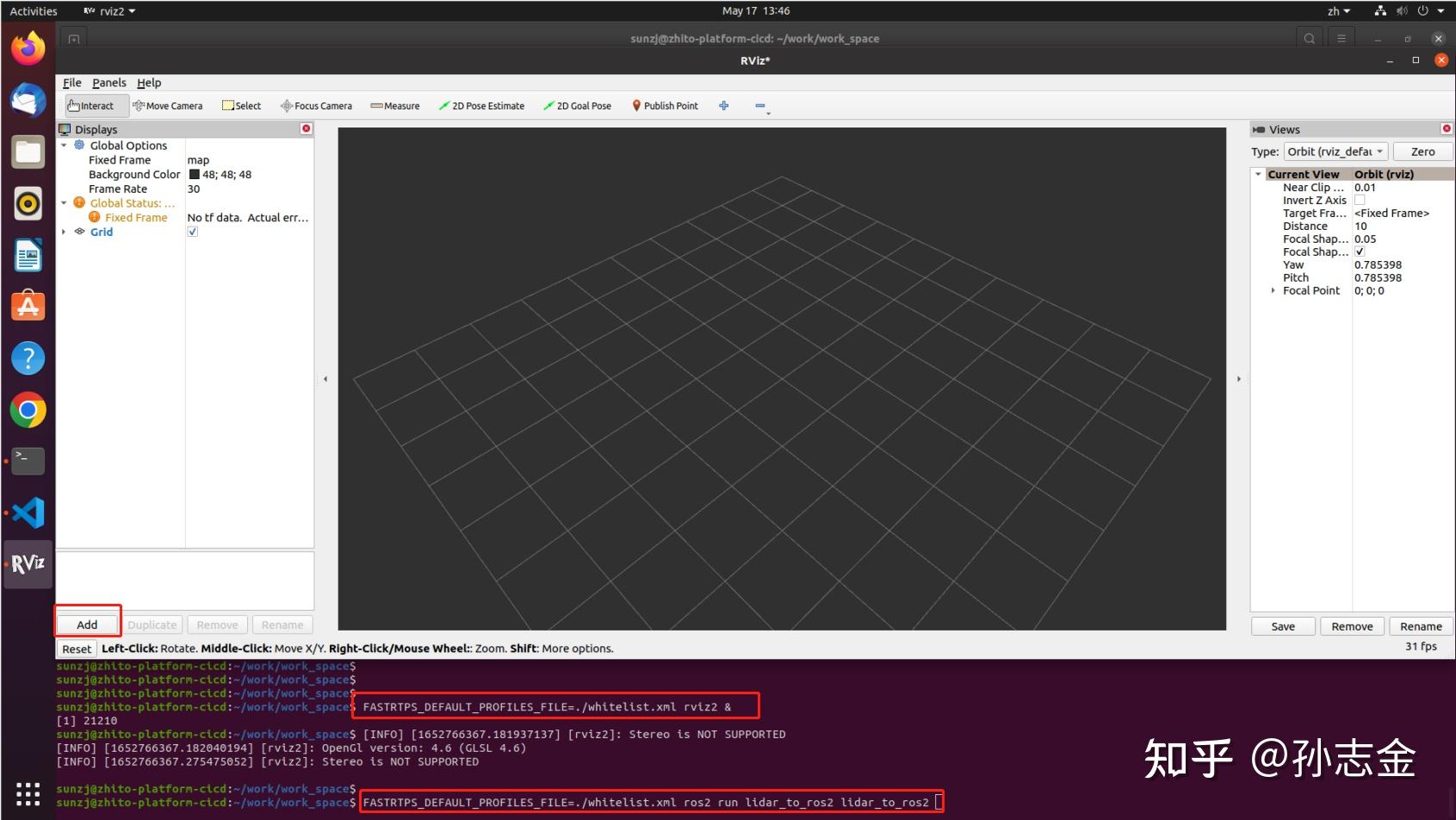Click the blue plus add-tool icon
The width and height of the screenshot is (1456, 820).
click(x=724, y=106)
